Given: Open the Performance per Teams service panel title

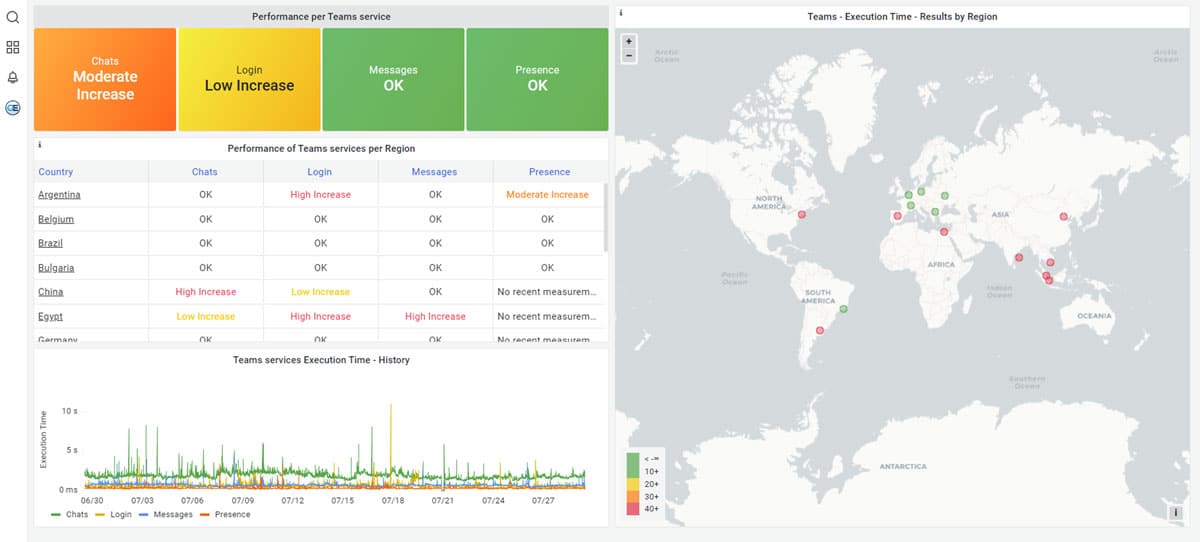Looking at the screenshot, I should (x=321, y=17).
